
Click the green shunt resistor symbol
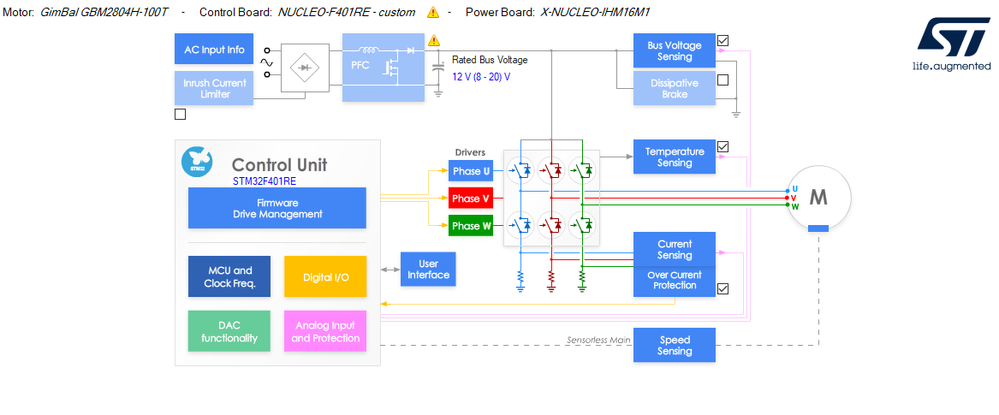tap(582, 279)
